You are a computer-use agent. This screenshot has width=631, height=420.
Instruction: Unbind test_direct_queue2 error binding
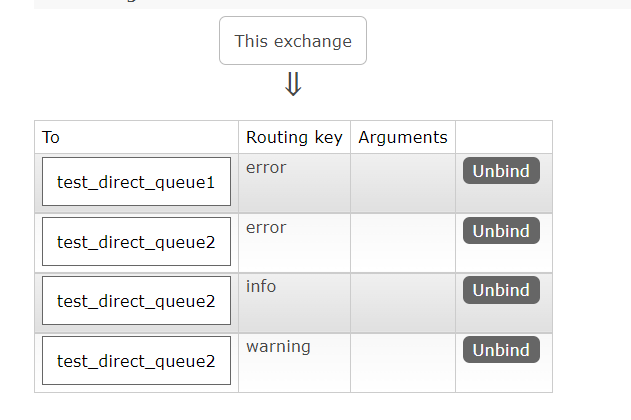tap(501, 231)
